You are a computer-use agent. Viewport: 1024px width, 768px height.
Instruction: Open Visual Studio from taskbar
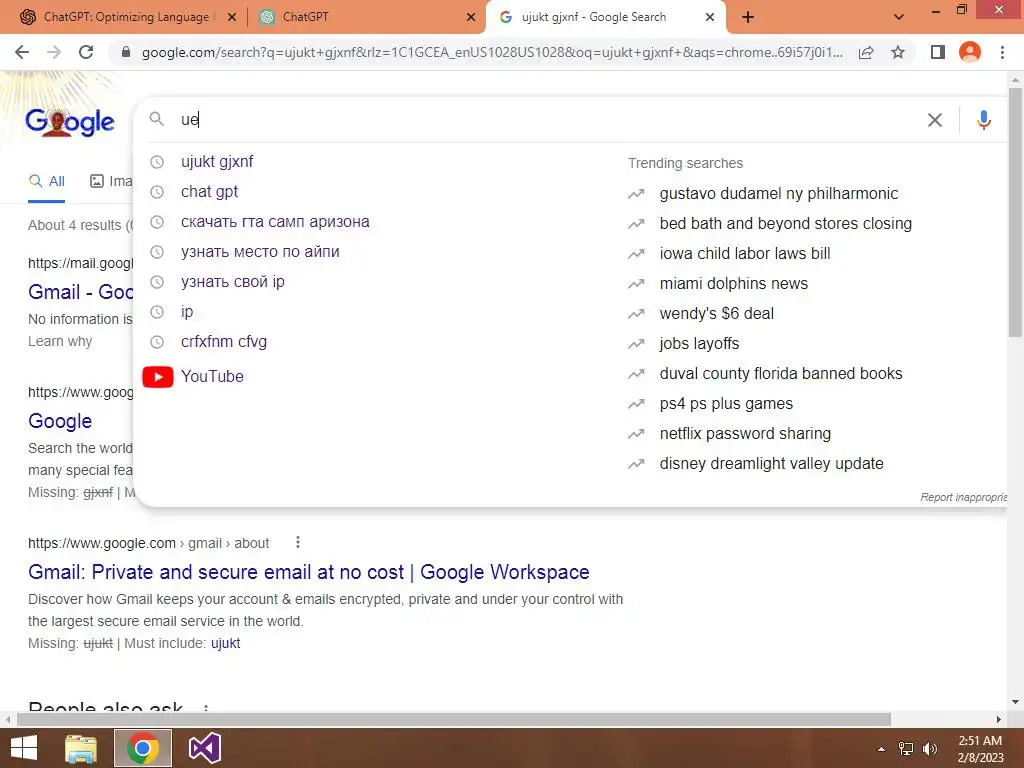click(x=204, y=748)
